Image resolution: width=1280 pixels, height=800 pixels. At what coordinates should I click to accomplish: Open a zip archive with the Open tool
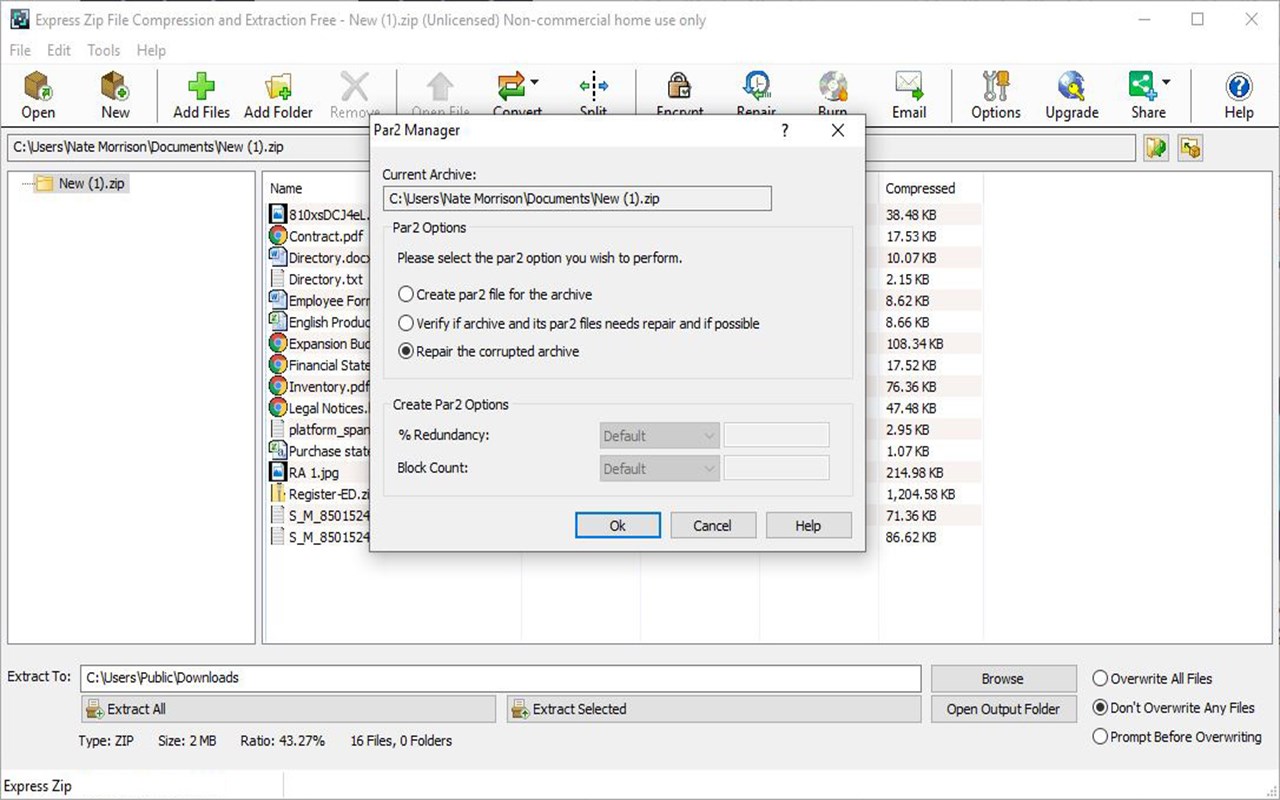[38, 95]
